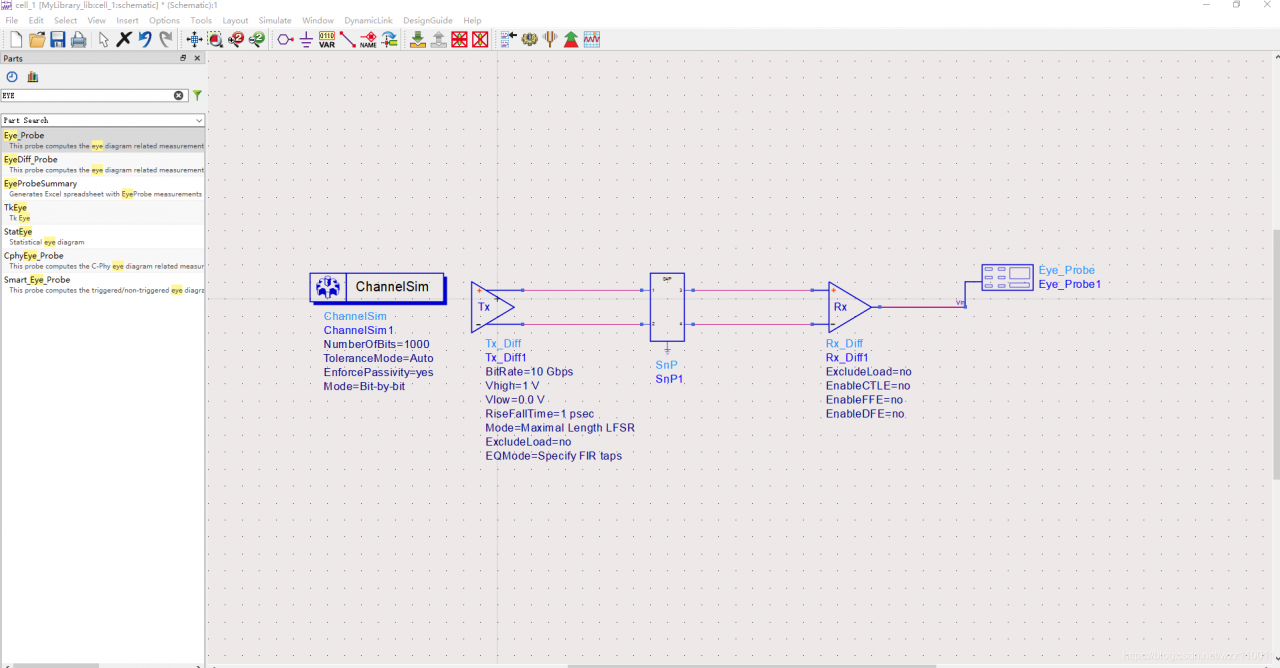Expand the Part Search dropdown
This screenshot has width=1280, height=668.
click(102, 120)
